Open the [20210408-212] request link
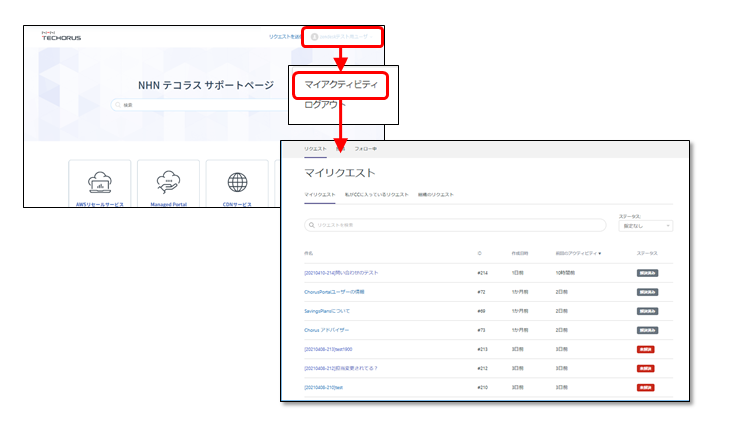The width and height of the screenshot is (750, 422). 341,368
